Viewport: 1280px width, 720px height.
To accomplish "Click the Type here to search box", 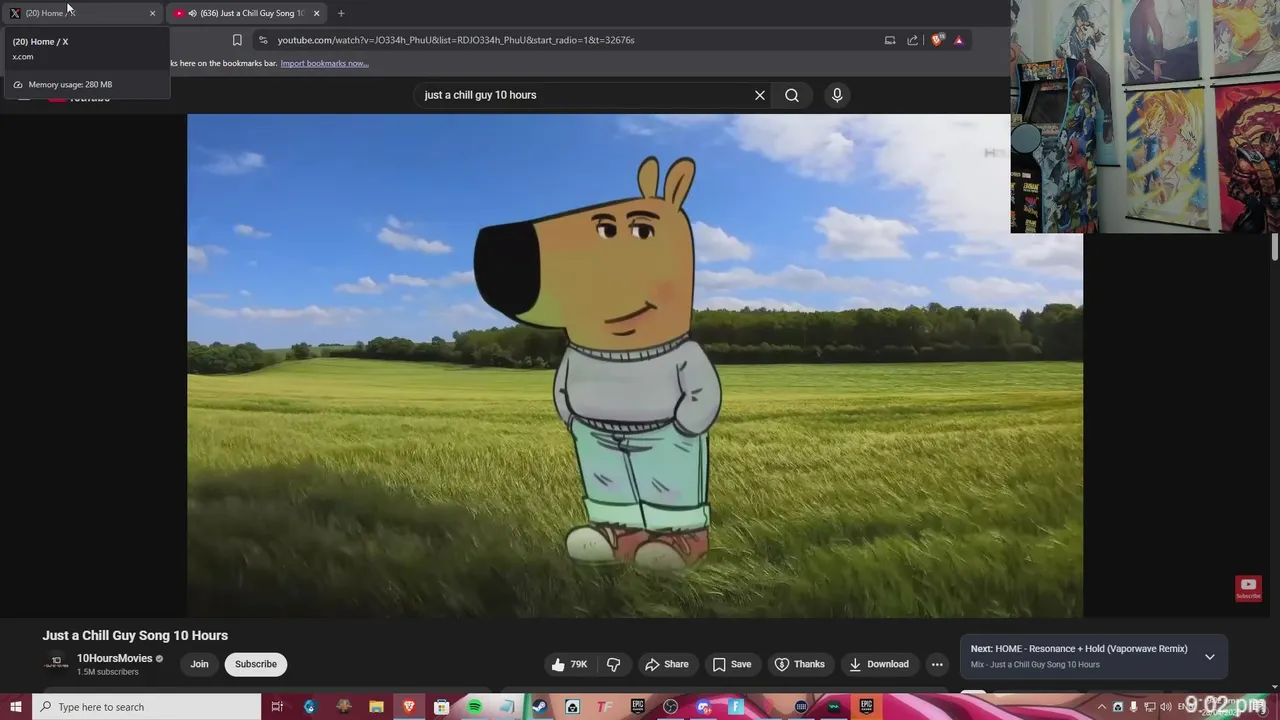I will pos(147,707).
